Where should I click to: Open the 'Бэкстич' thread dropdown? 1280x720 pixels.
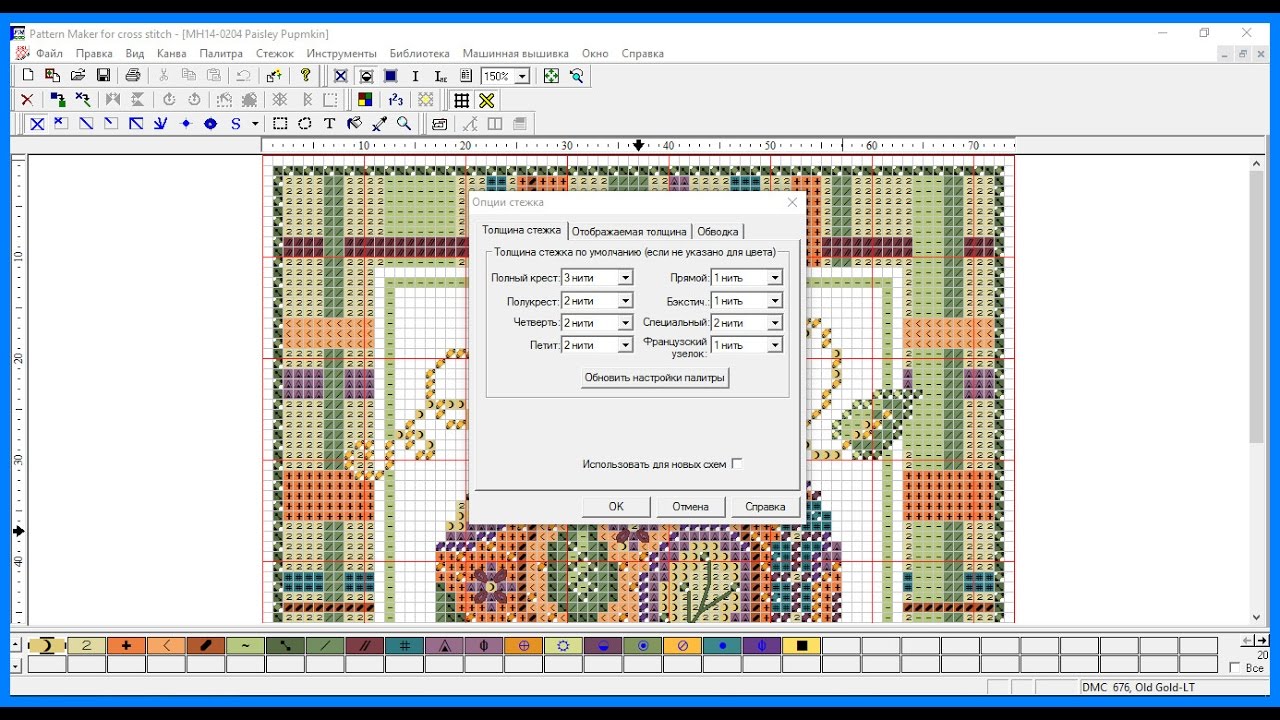tap(775, 301)
